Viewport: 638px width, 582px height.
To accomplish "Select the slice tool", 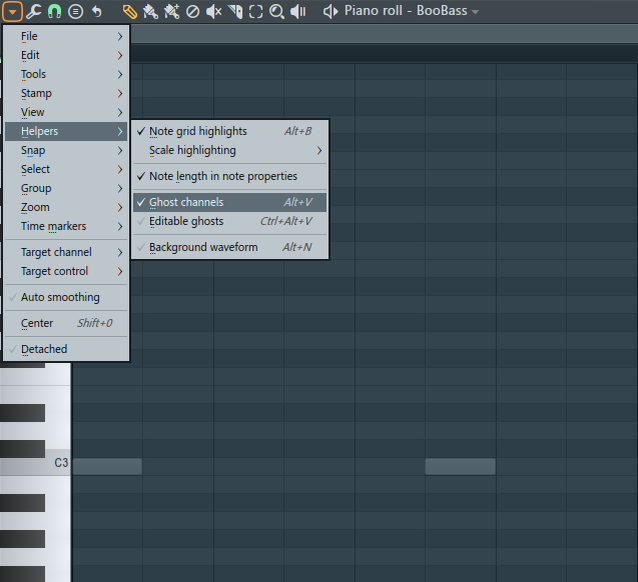I will pyautogui.click(x=235, y=11).
